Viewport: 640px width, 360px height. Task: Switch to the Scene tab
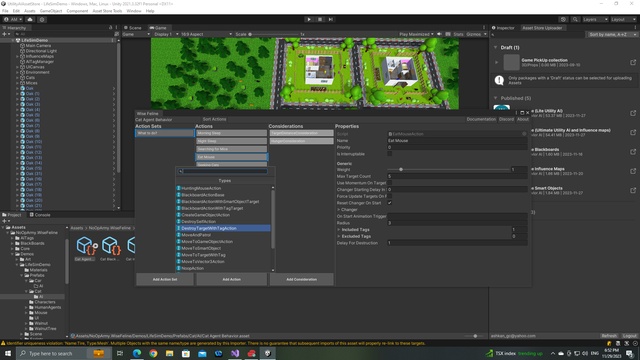pos(133,28)
